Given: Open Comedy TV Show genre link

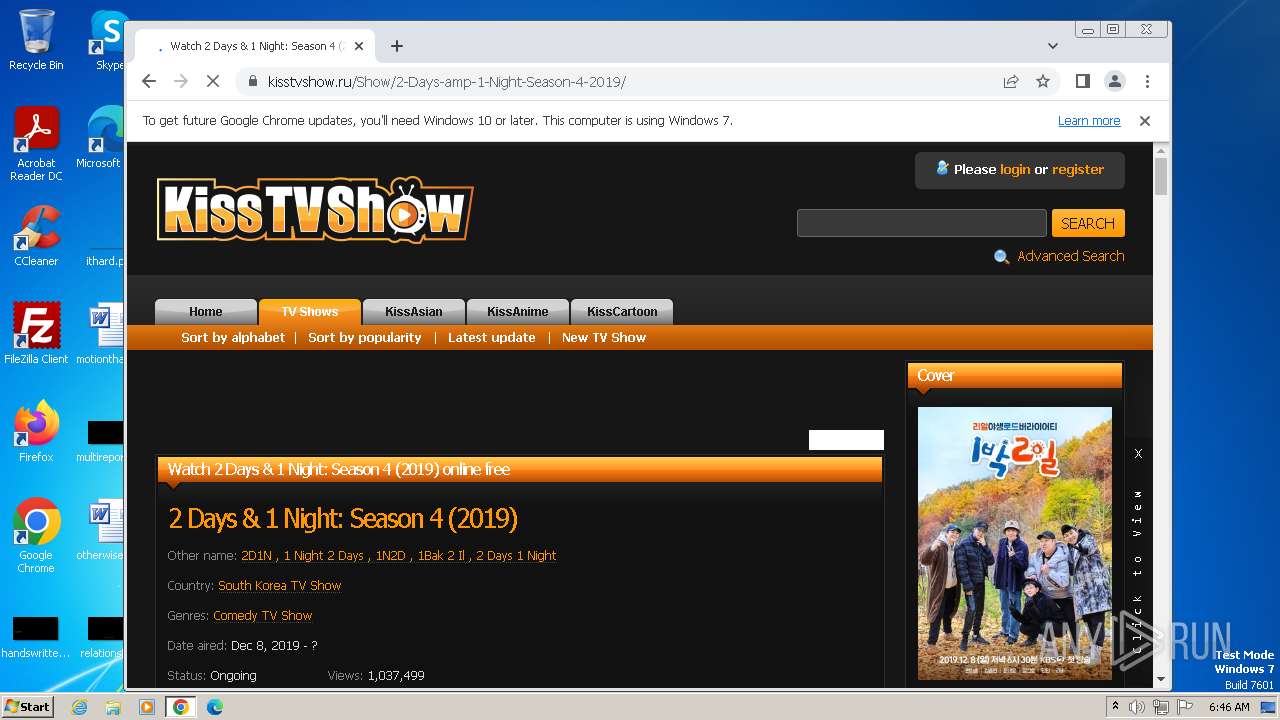Looking at the screenshot, I should 263,615.
